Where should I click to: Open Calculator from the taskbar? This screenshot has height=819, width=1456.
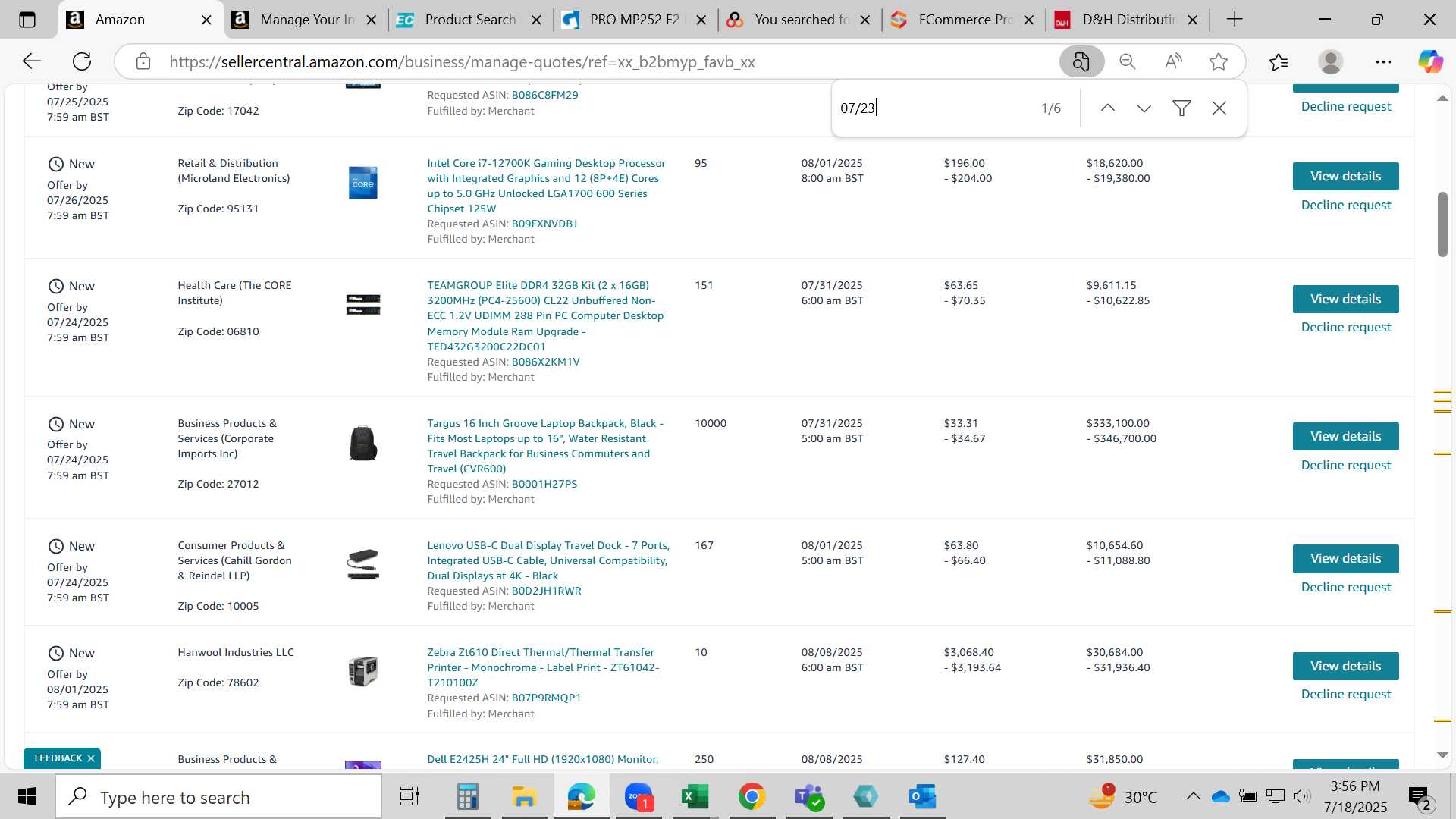click(x=467, y=797)
